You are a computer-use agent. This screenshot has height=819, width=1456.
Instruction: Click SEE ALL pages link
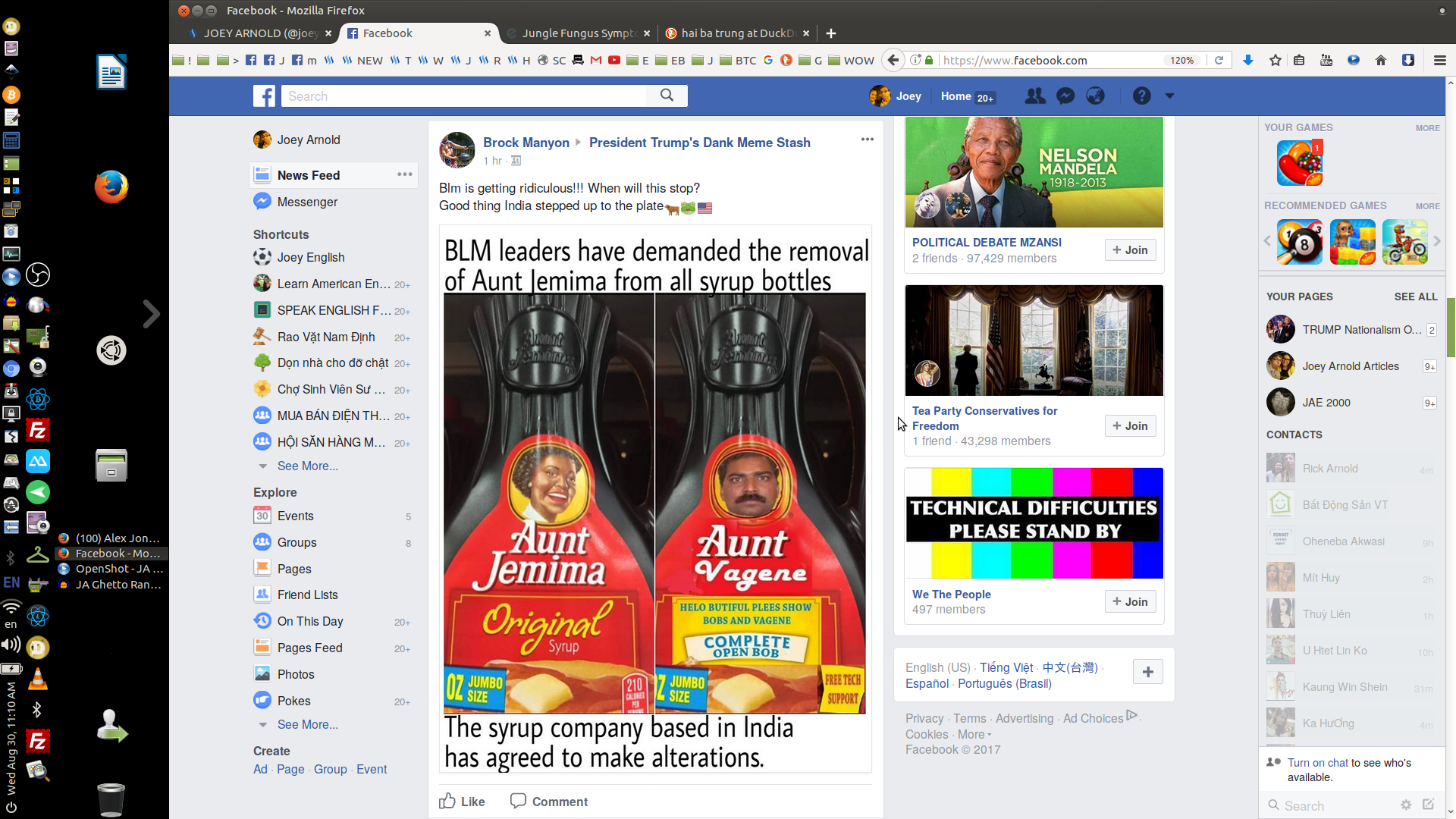coord(1415,297)
